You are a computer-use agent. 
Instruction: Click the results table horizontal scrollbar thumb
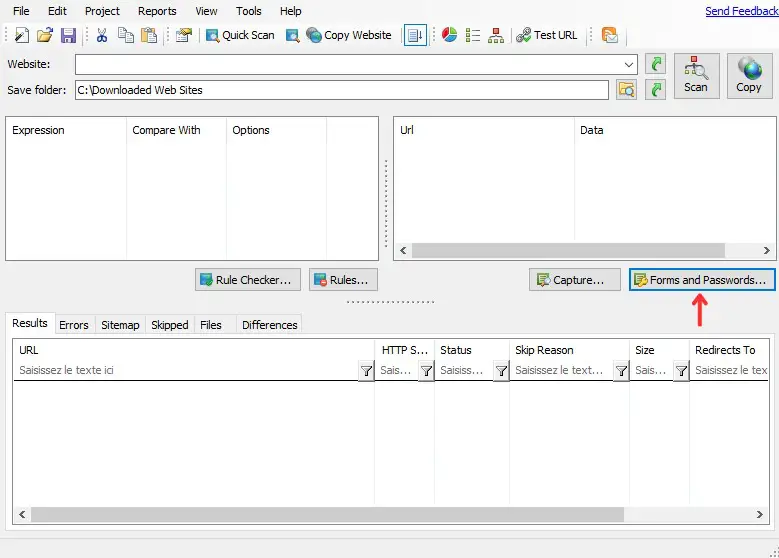tap(327, 515)
